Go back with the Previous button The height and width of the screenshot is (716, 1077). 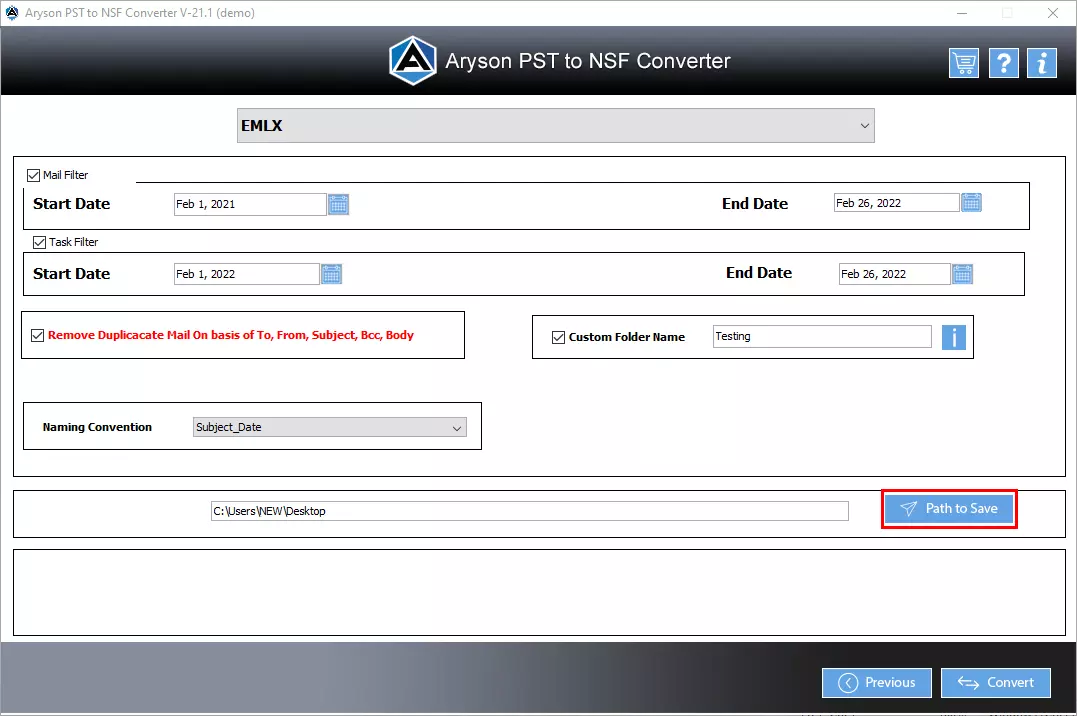click(x=876, y=682)
